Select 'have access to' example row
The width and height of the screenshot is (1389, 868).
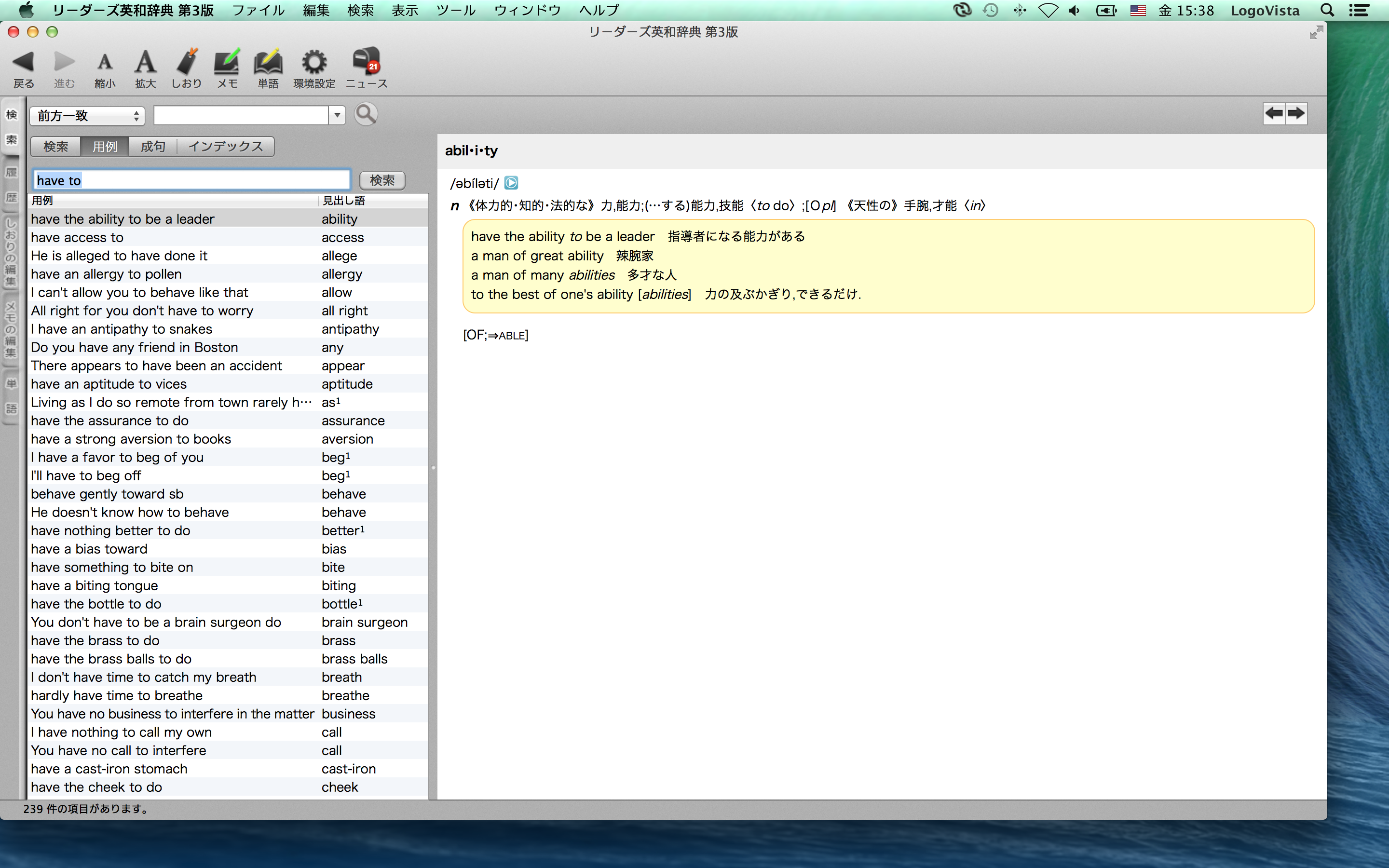pyautogui.click(x=172, y=237)
